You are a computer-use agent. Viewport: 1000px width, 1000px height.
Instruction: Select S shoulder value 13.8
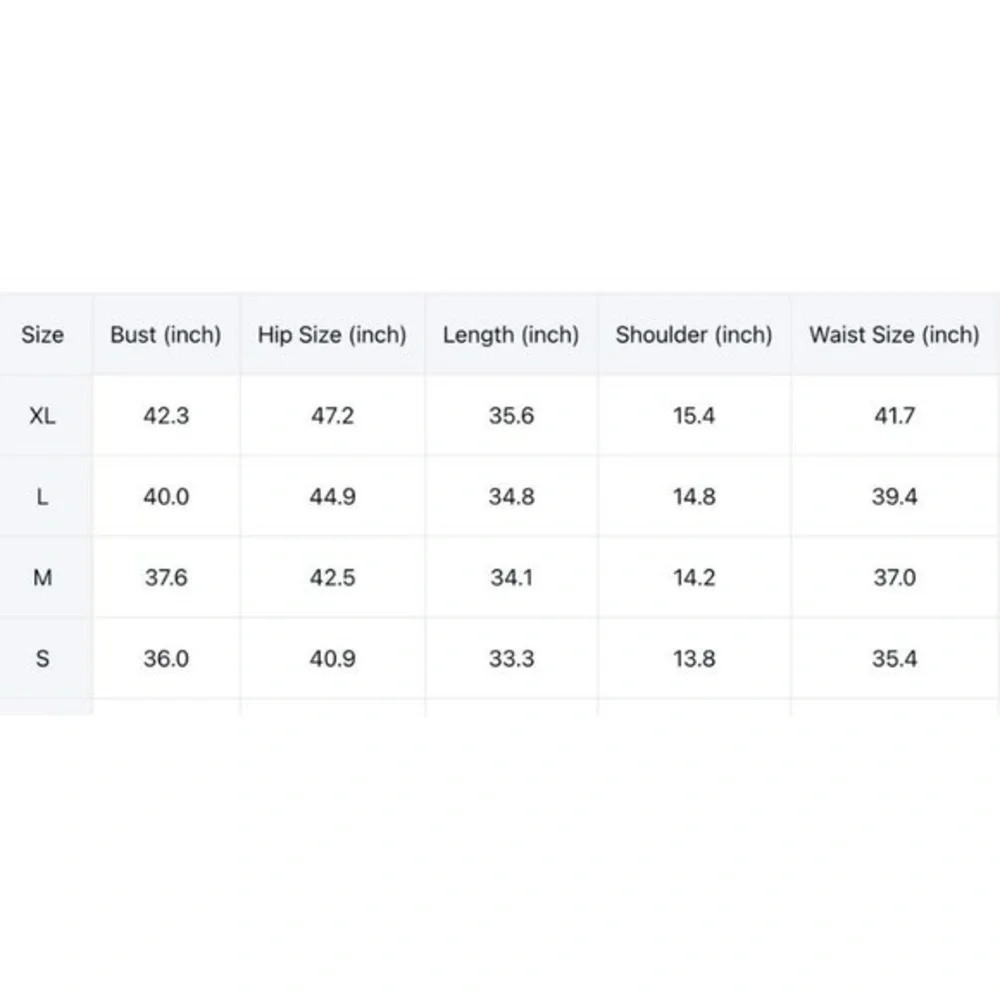coord(694,659)
